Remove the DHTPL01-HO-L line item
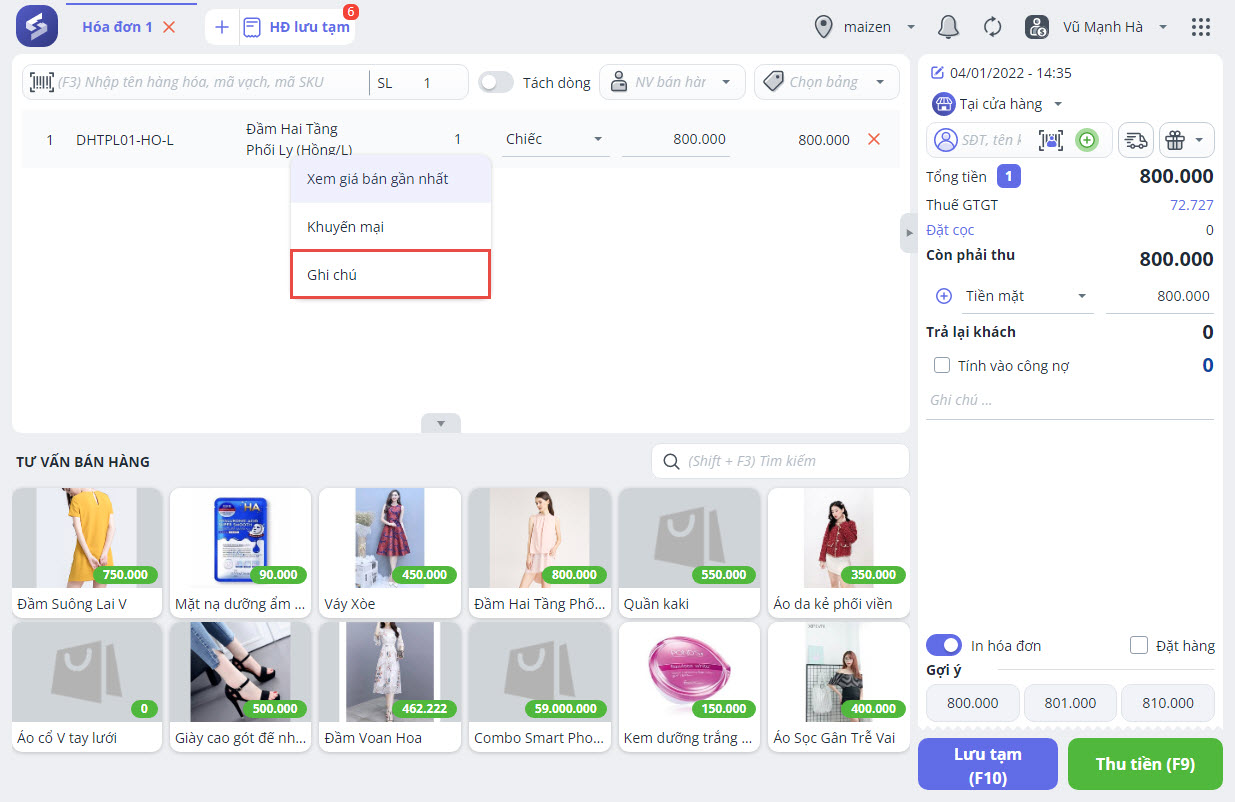The width and height of the screenshot is (1235, 802). [x=874, y=139]
